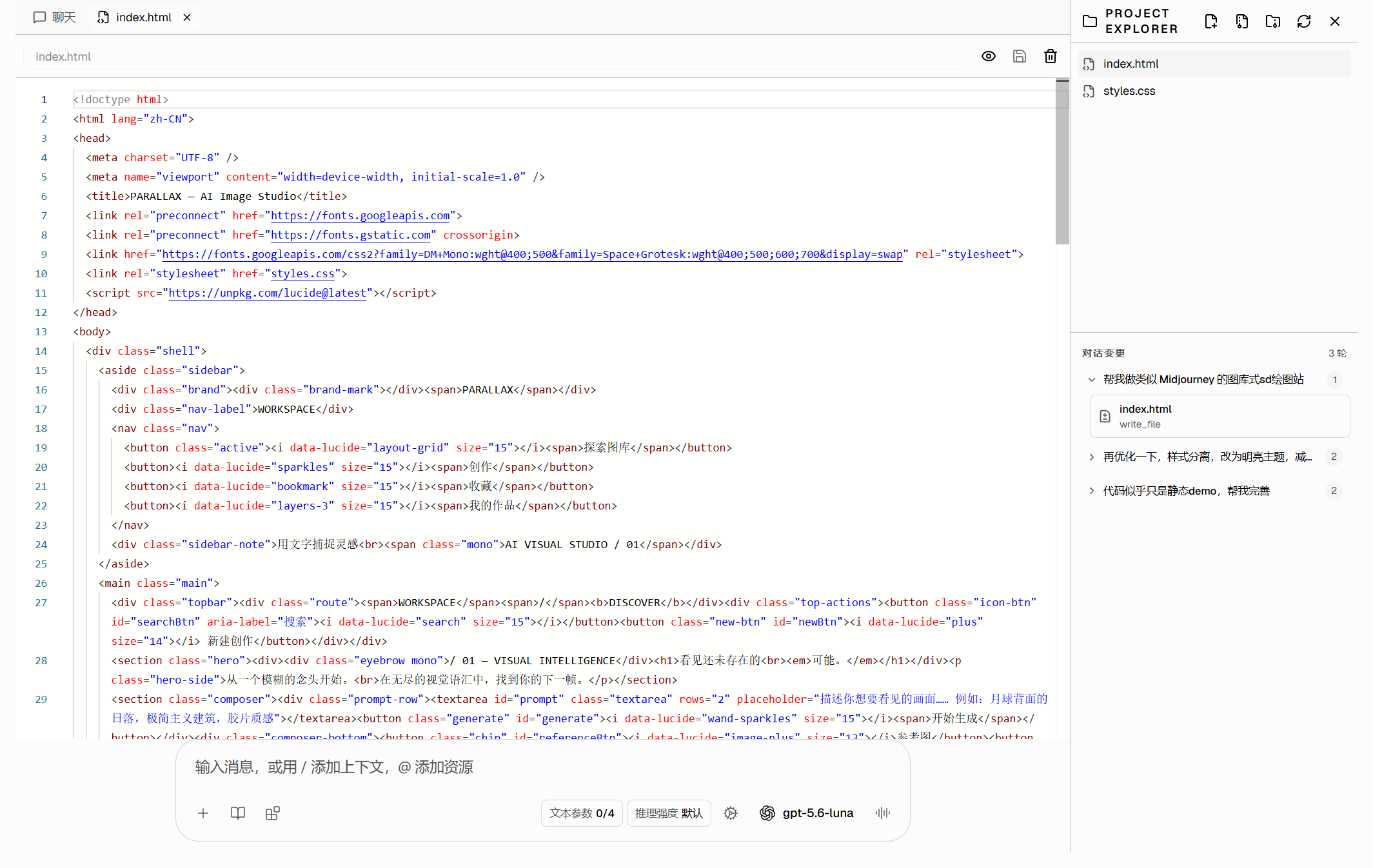This screenshot has height=868, width=1373.
Task: Create a new folder in Project Explorer
Action: tap(1273, 21)
